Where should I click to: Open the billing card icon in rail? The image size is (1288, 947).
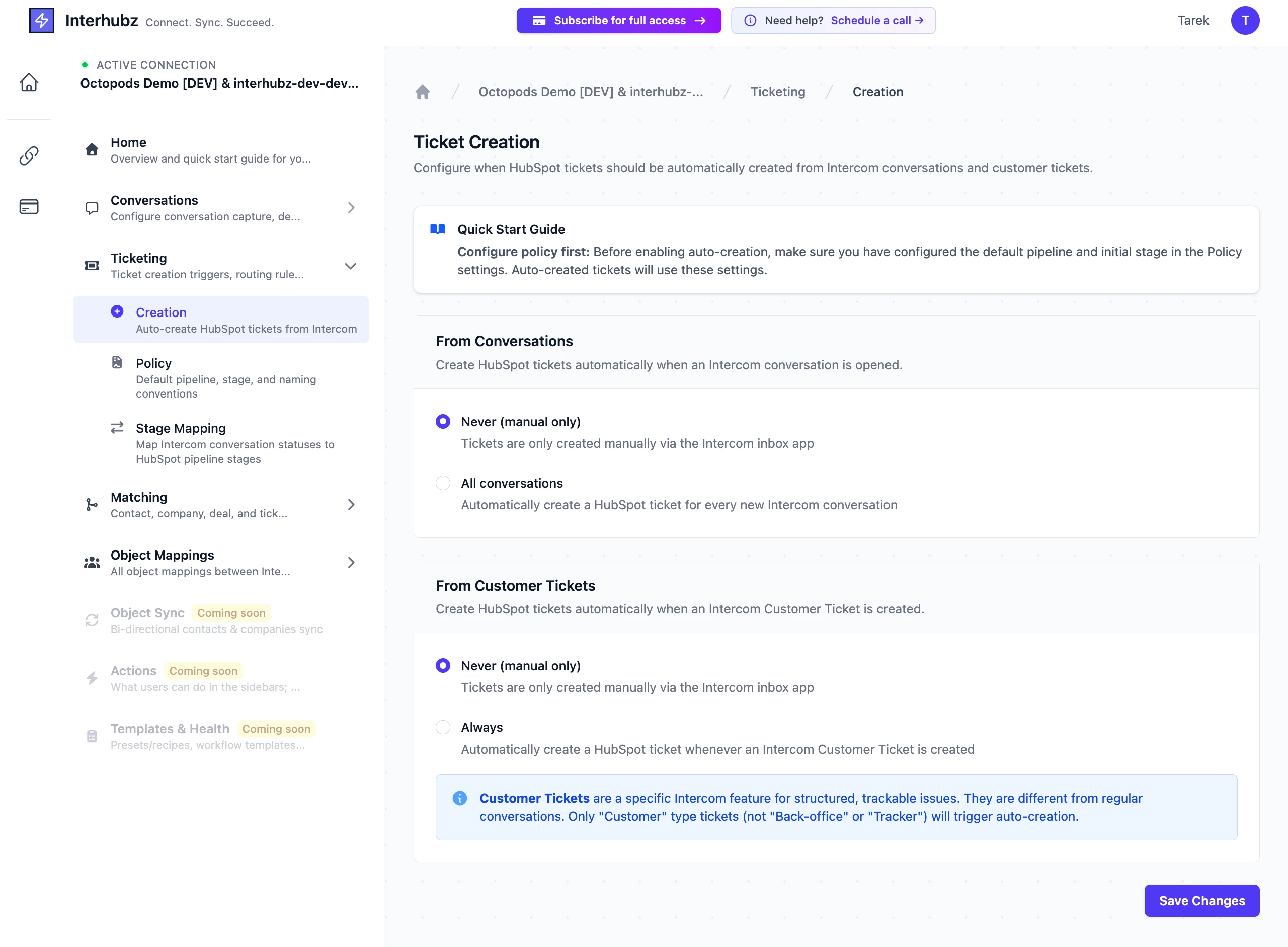[29, 206]
